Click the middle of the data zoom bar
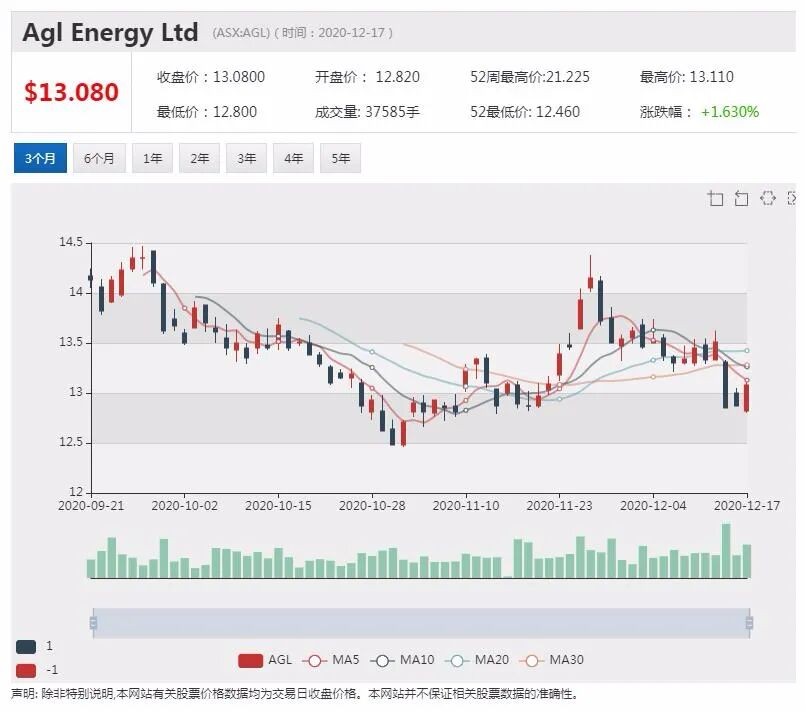Screen dimensions: 805x711 click(x=421, y=623)
